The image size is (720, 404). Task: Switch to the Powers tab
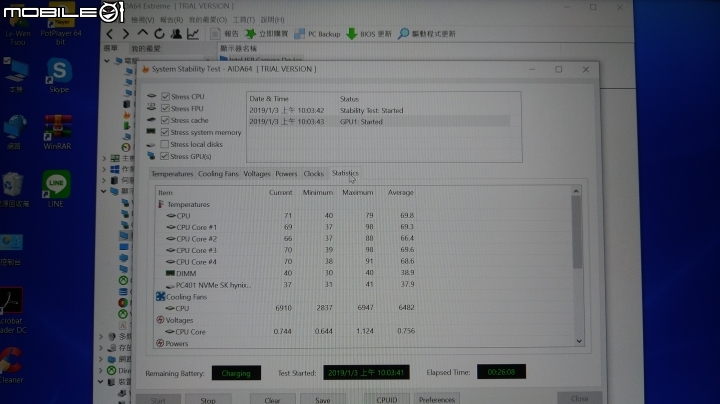[286, 174]
